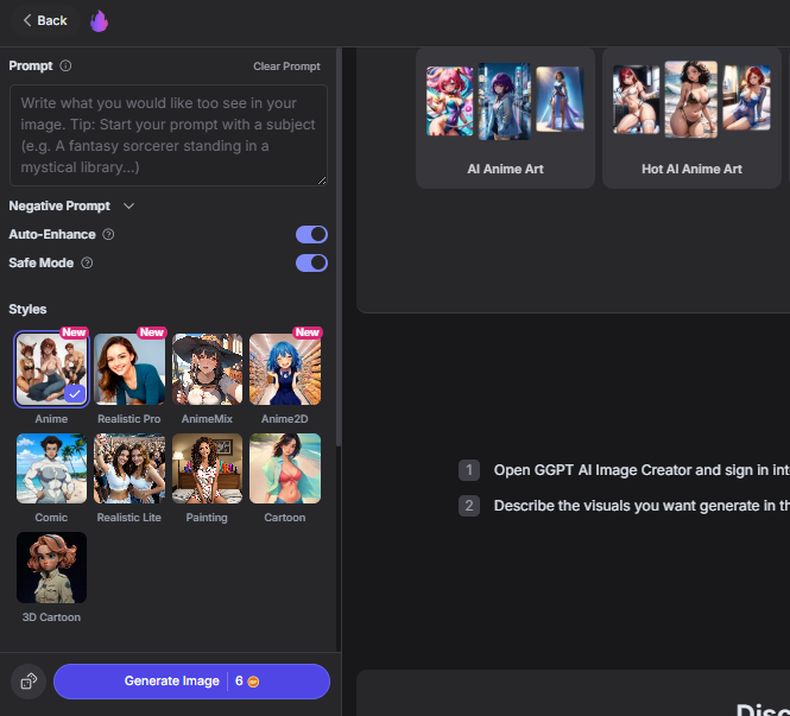
Task: Toggle the Auto-Enhance switch
Action: [311, 234]
